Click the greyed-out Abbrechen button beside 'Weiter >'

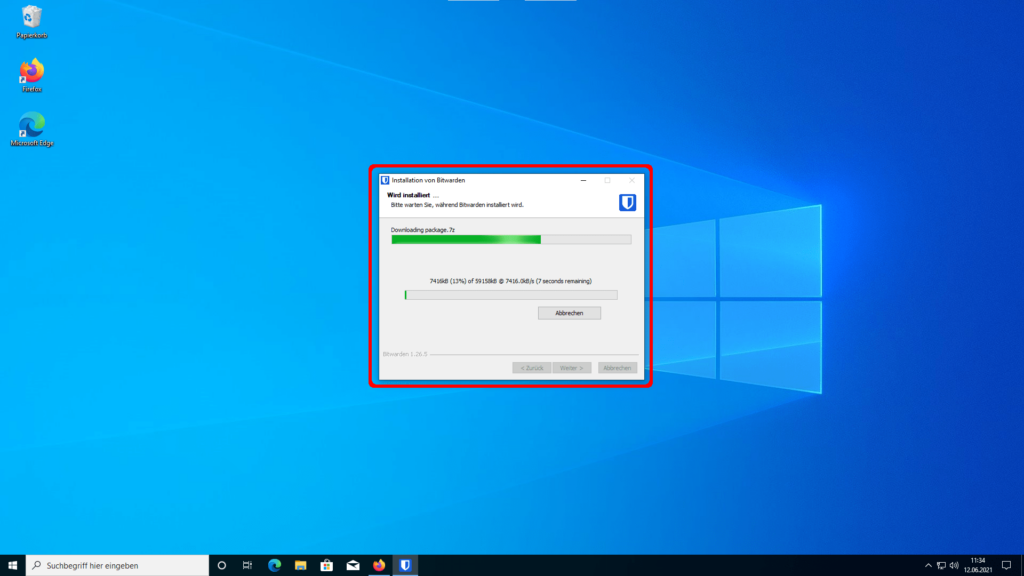(x=617, y=368)
